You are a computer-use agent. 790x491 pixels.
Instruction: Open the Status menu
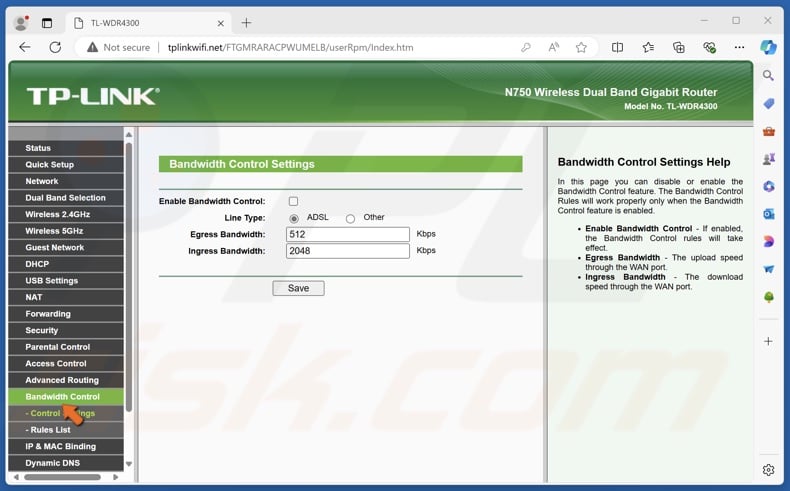[66, 148]
